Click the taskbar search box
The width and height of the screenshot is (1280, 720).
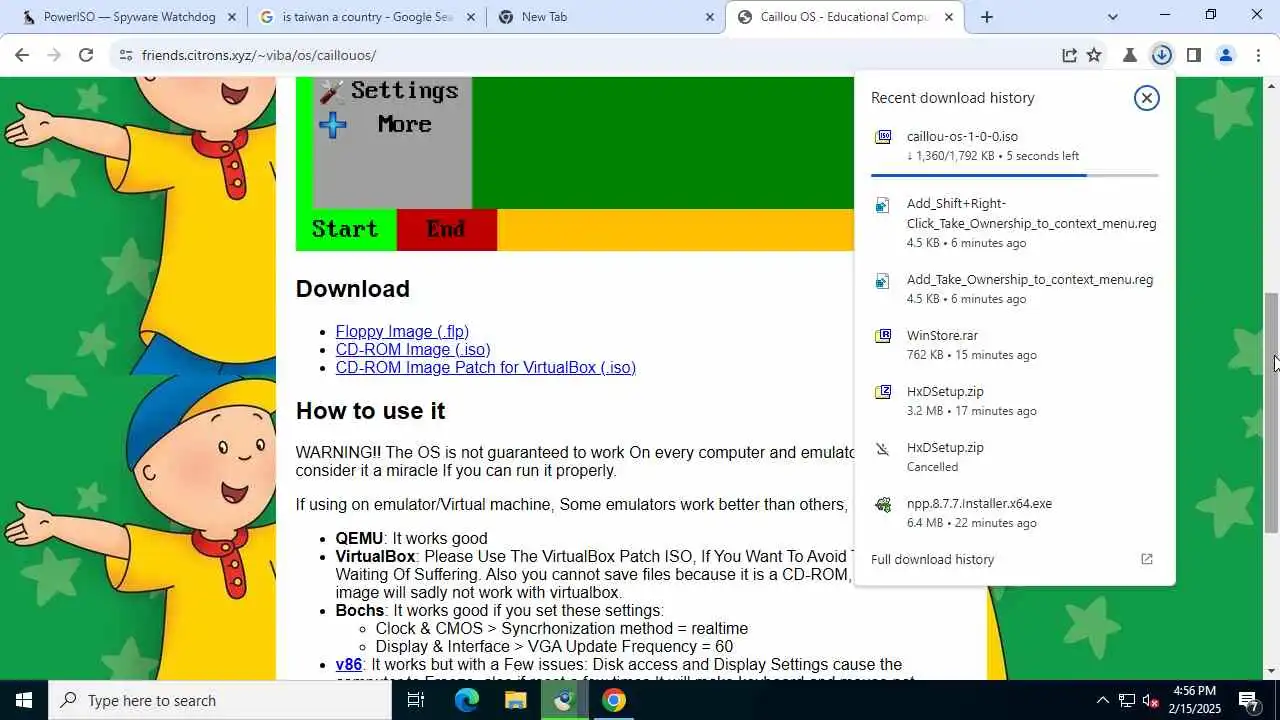(220, 700)
